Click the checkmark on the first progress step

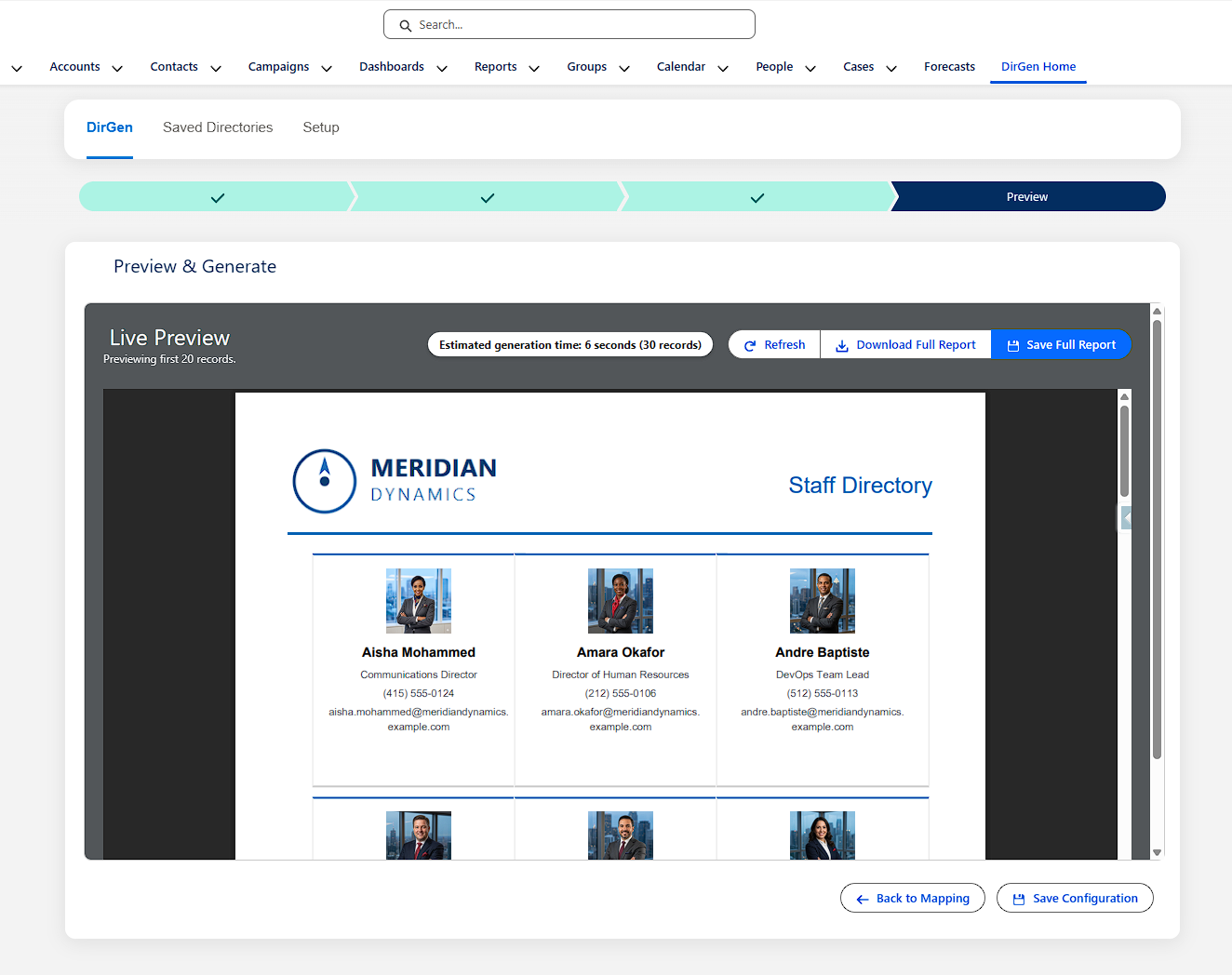pos(217,196)
